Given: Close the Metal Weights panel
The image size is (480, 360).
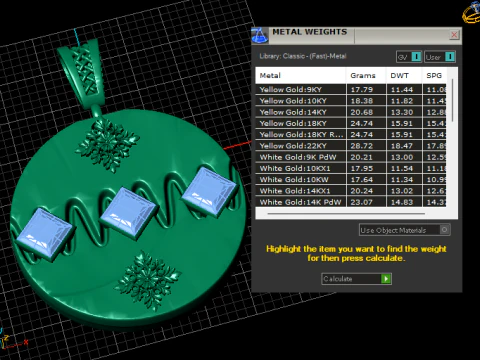Looking at the screenshot, I should (x=454, y=35).
